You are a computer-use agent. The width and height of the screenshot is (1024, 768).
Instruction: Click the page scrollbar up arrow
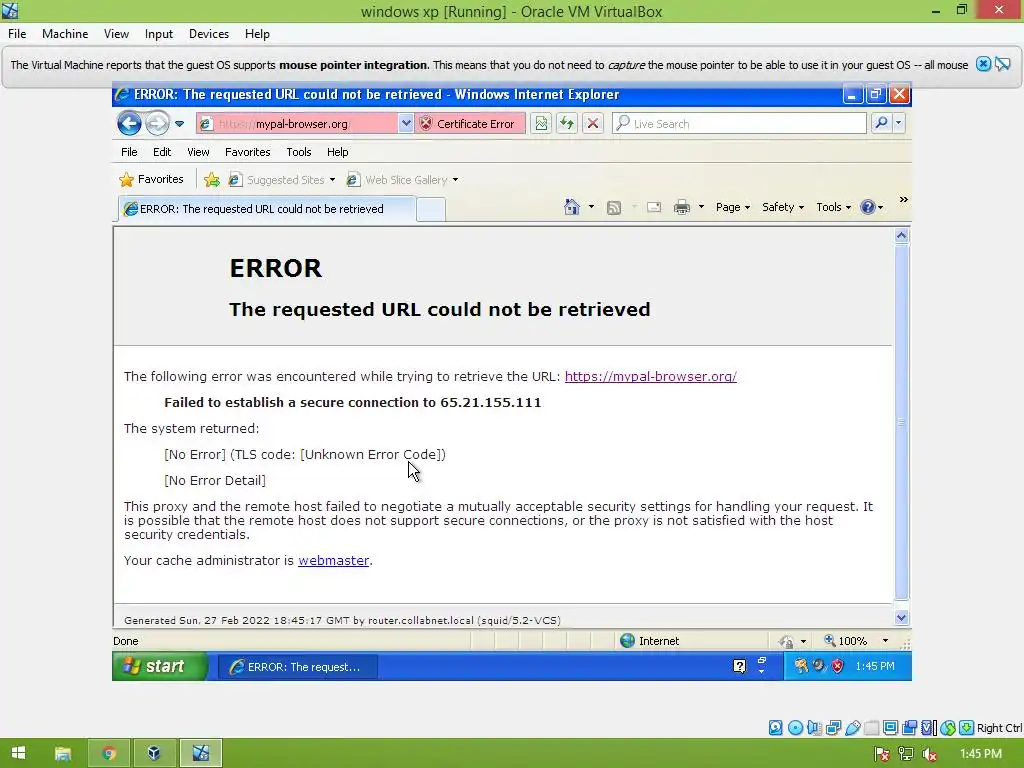click(901, 235)
